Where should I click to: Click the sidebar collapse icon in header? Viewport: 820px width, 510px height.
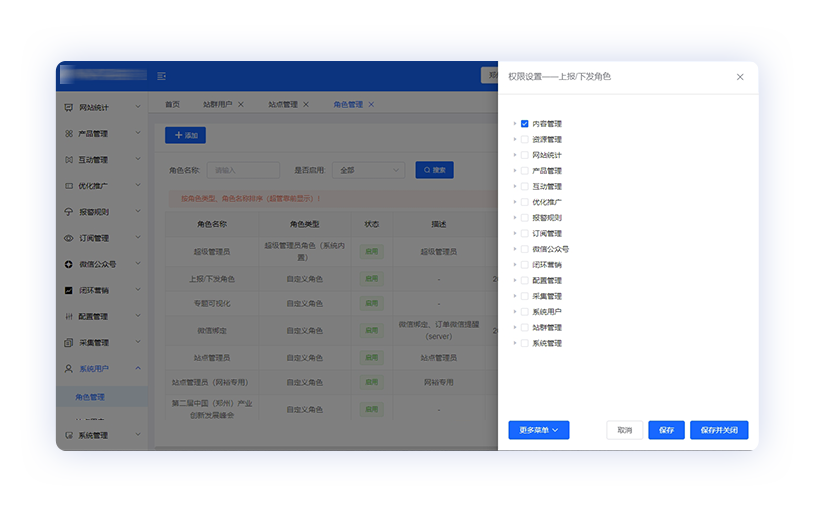pos(162,76)
